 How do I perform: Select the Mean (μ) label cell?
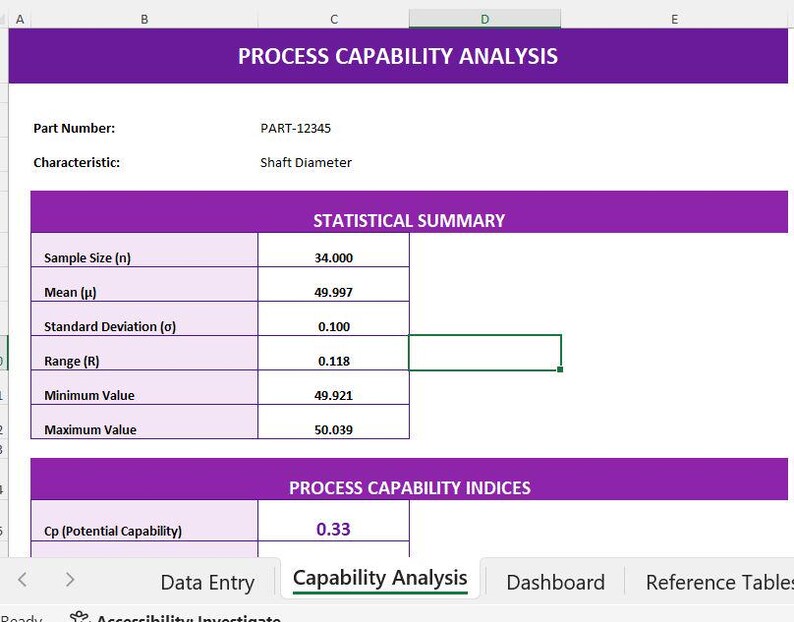pos(144,284)
